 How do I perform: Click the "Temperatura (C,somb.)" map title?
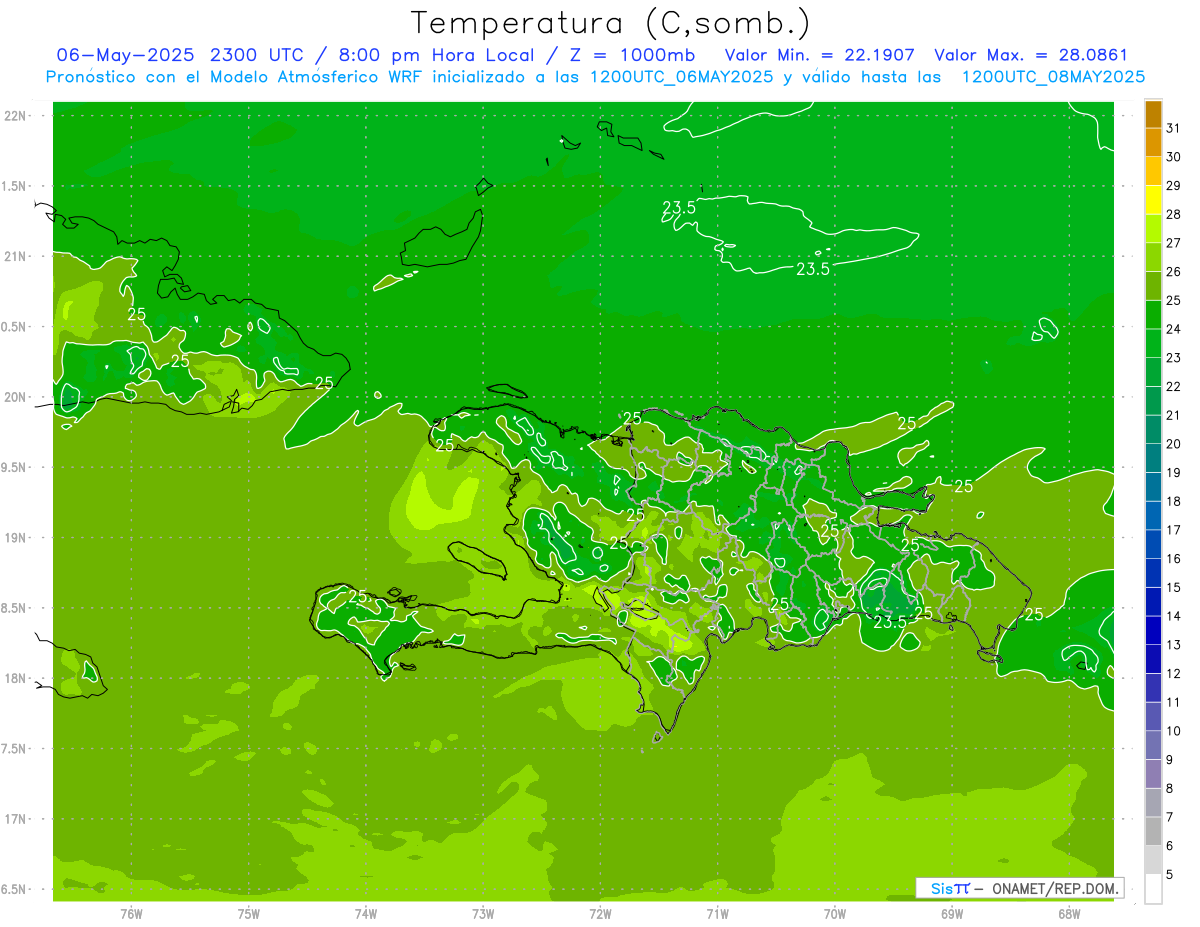pyautogui.click(x=611, y=24)
